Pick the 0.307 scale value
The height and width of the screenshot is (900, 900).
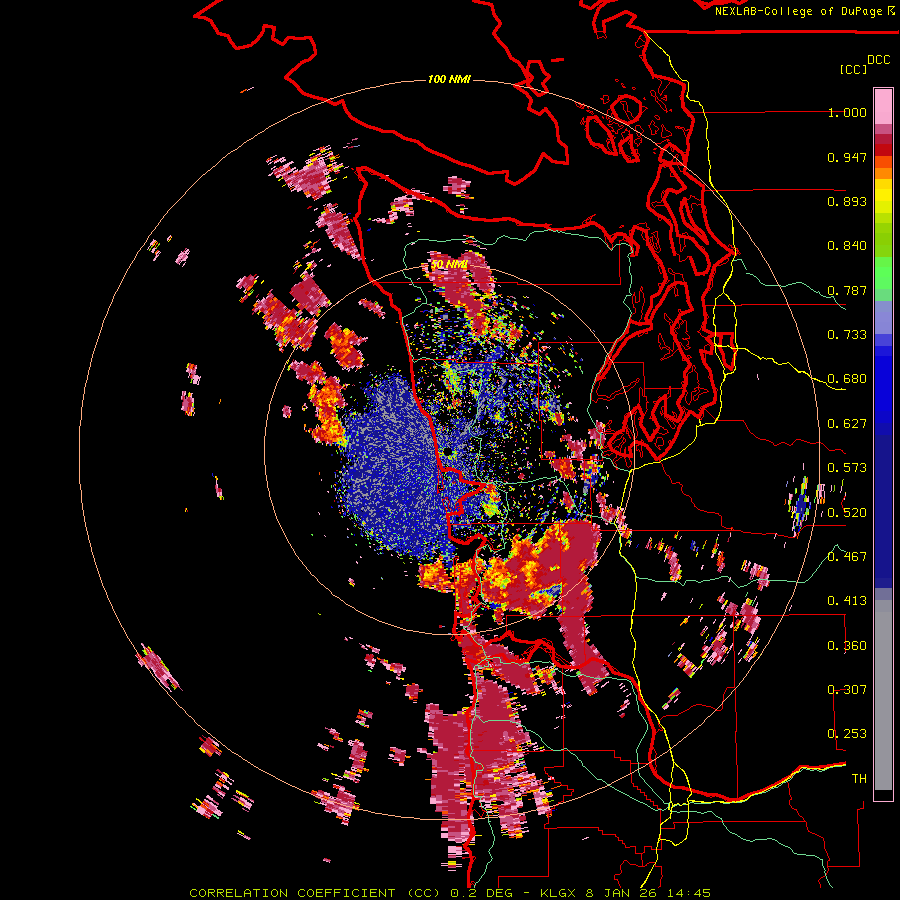click(x=847, y=690)
